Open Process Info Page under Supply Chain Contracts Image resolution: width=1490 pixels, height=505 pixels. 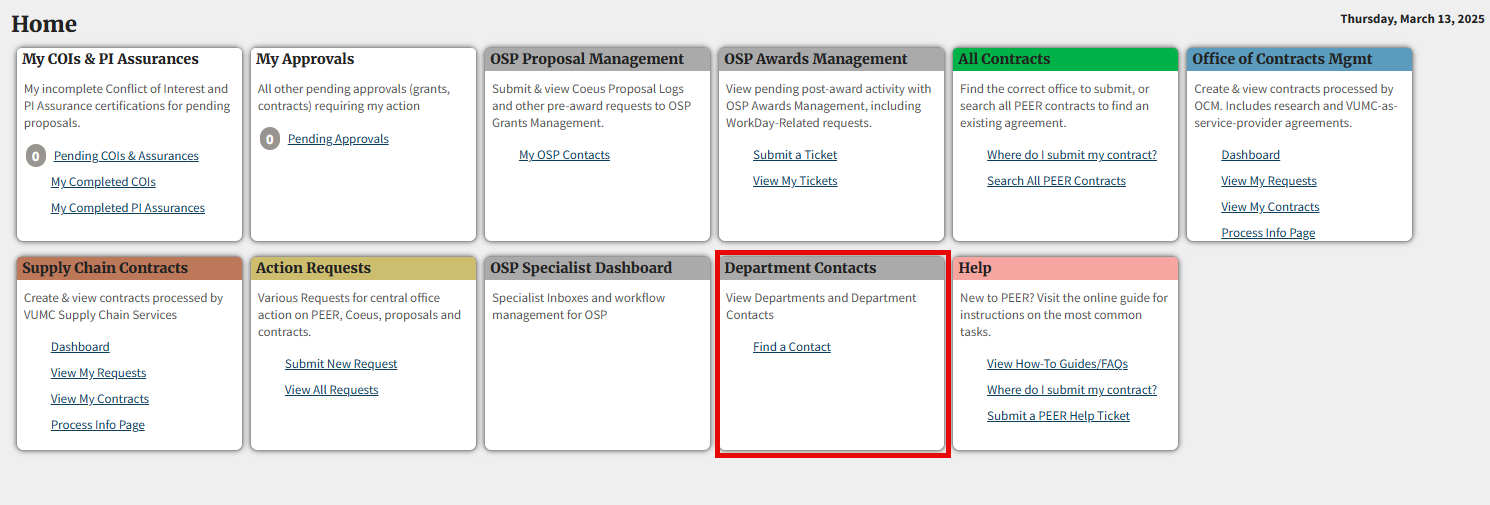(98, 425)
